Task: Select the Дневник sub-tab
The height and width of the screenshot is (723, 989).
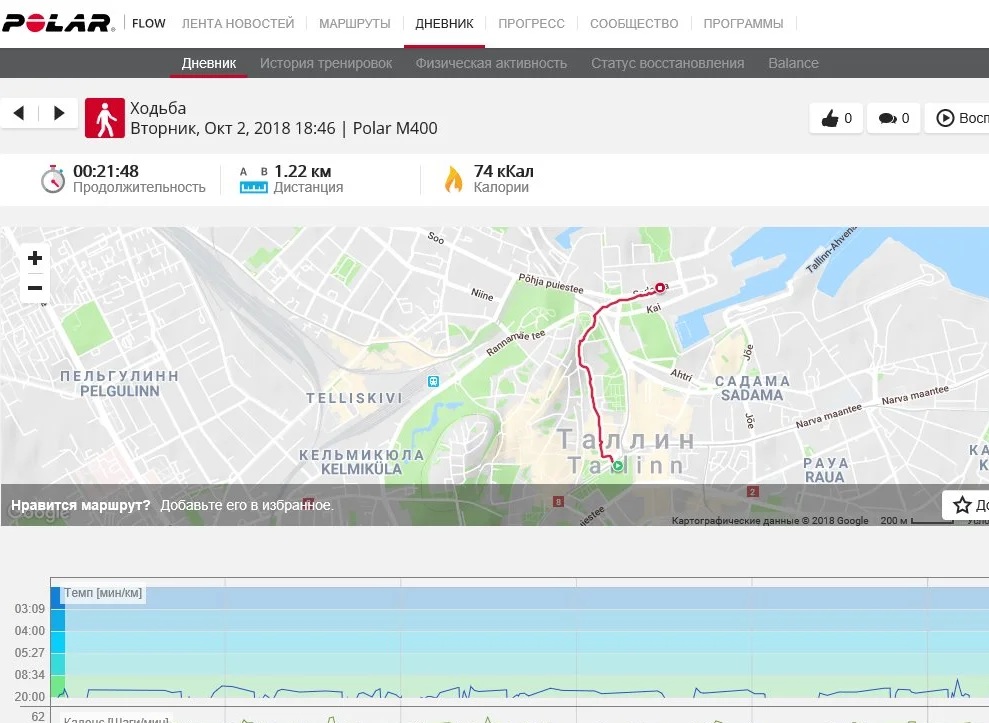Action: pos(209,63)
